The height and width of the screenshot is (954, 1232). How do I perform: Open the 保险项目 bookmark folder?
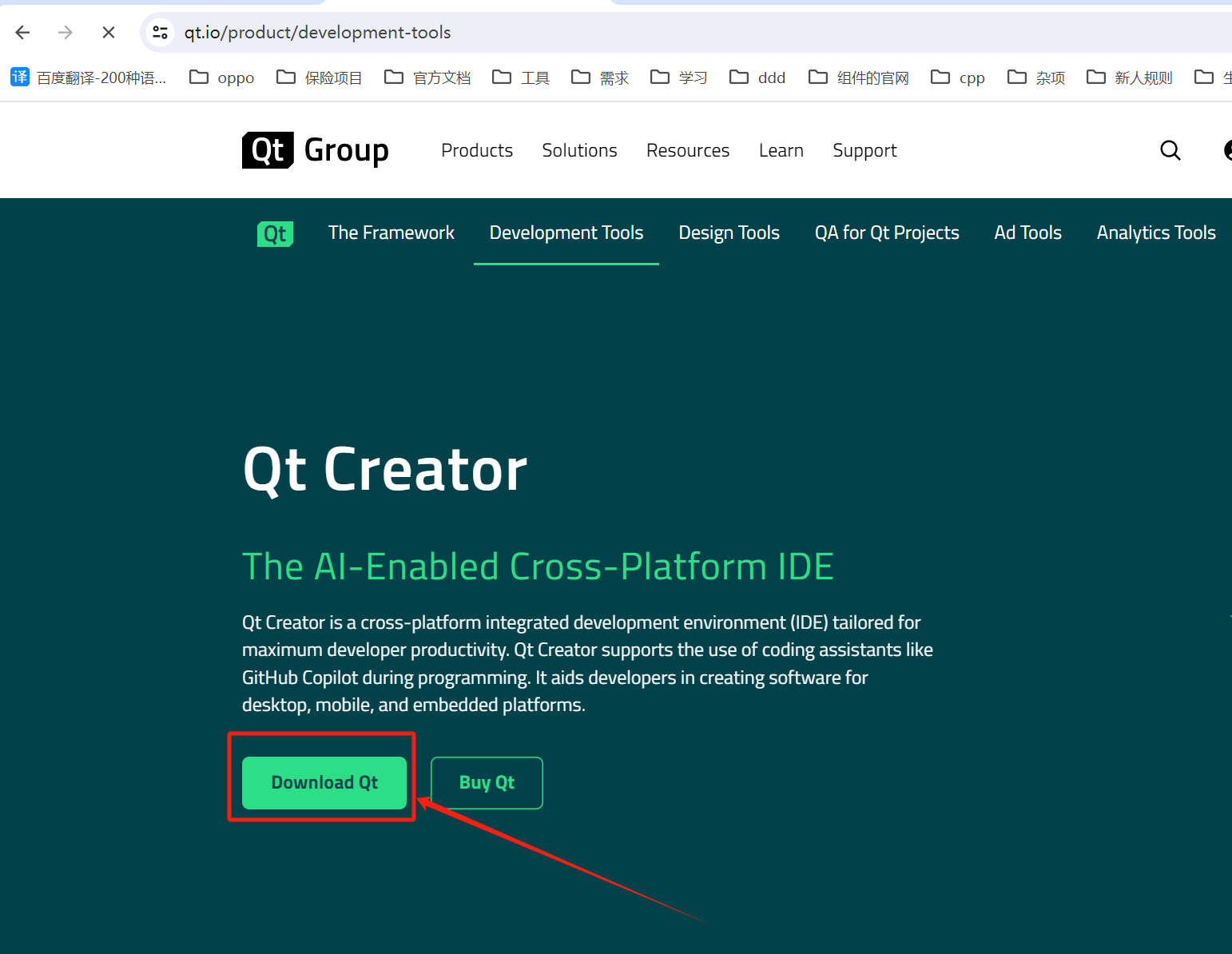[x=319, y=78]
